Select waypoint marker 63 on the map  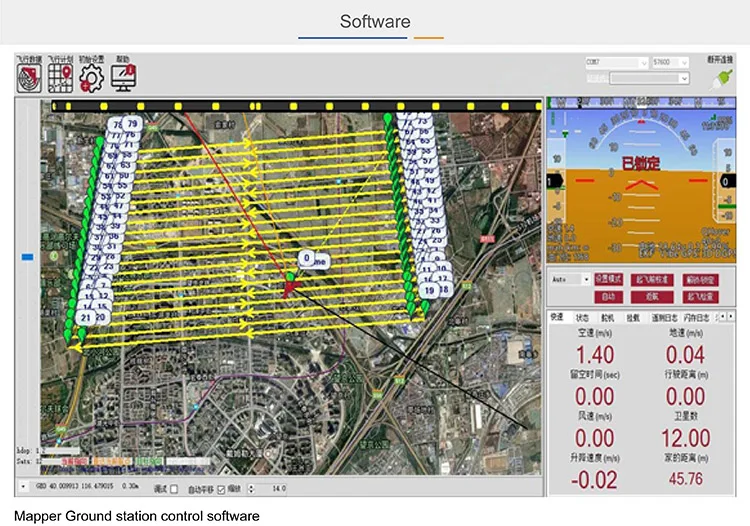[x=125, y=165]
